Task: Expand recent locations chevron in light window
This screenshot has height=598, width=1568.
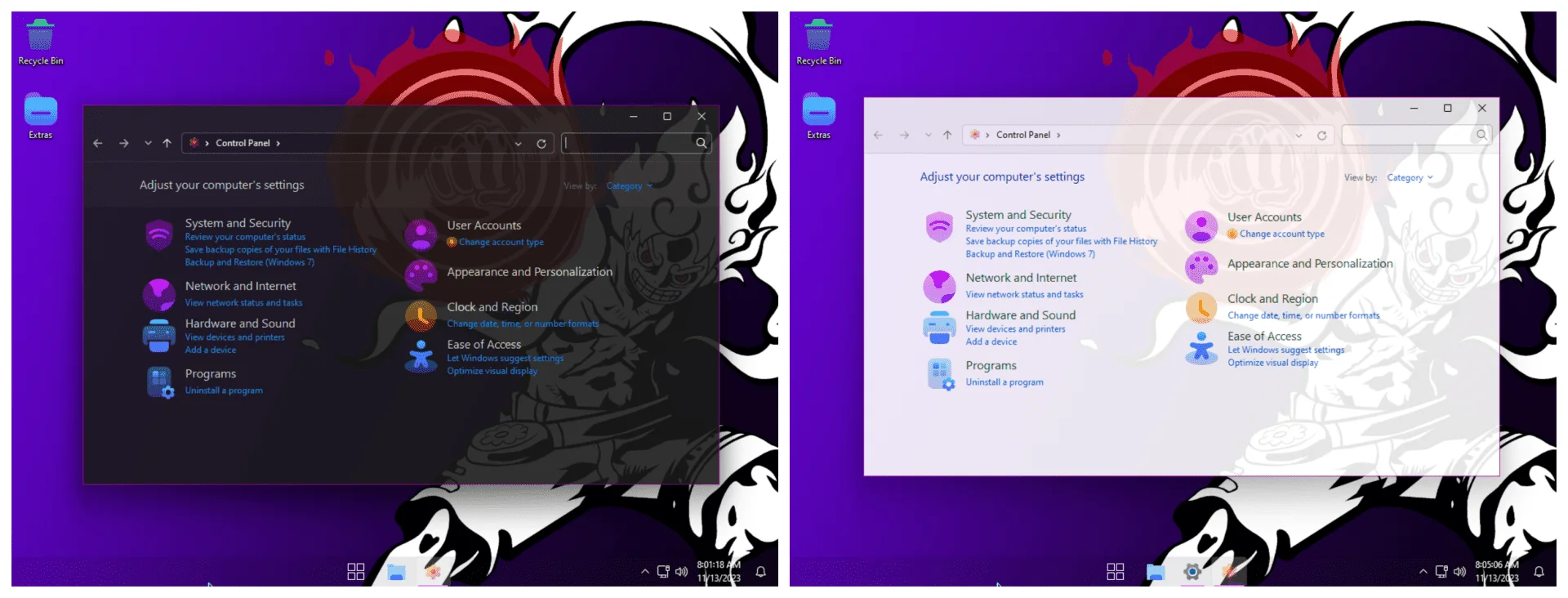Action: click(x=929, y=135)
